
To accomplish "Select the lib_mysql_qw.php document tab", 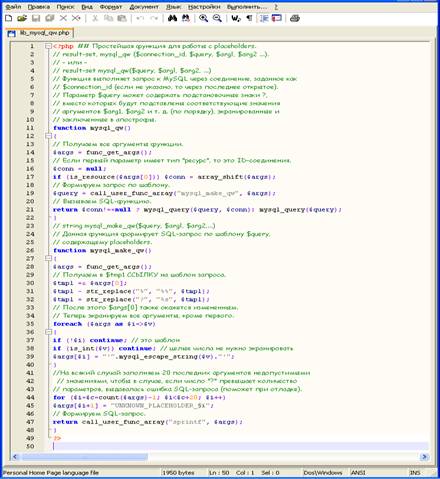I will [x=39, y=33].
